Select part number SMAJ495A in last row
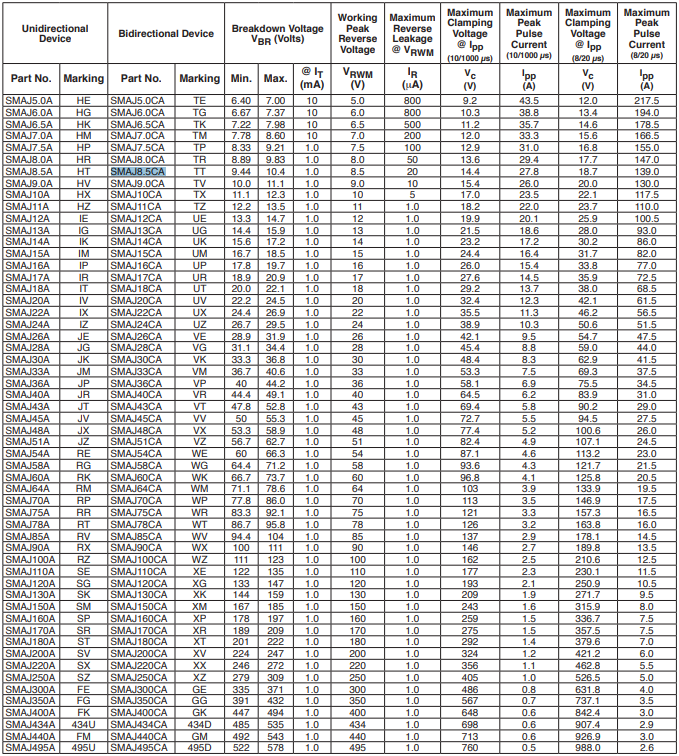Viewport: 679px width, 756px height. (x=29, y=747)
